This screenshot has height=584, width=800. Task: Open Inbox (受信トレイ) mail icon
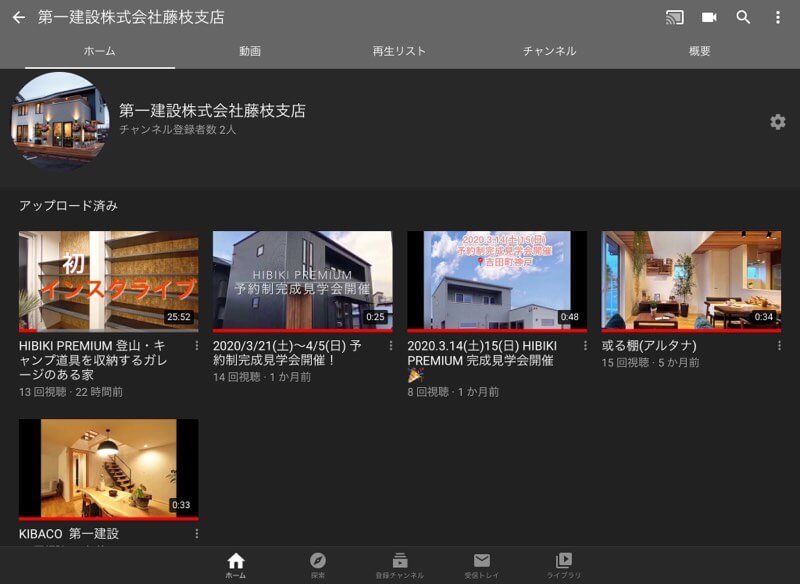482,565
